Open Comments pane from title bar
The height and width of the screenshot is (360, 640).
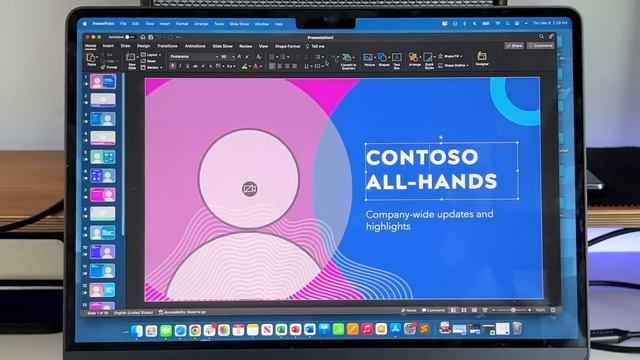540,46
